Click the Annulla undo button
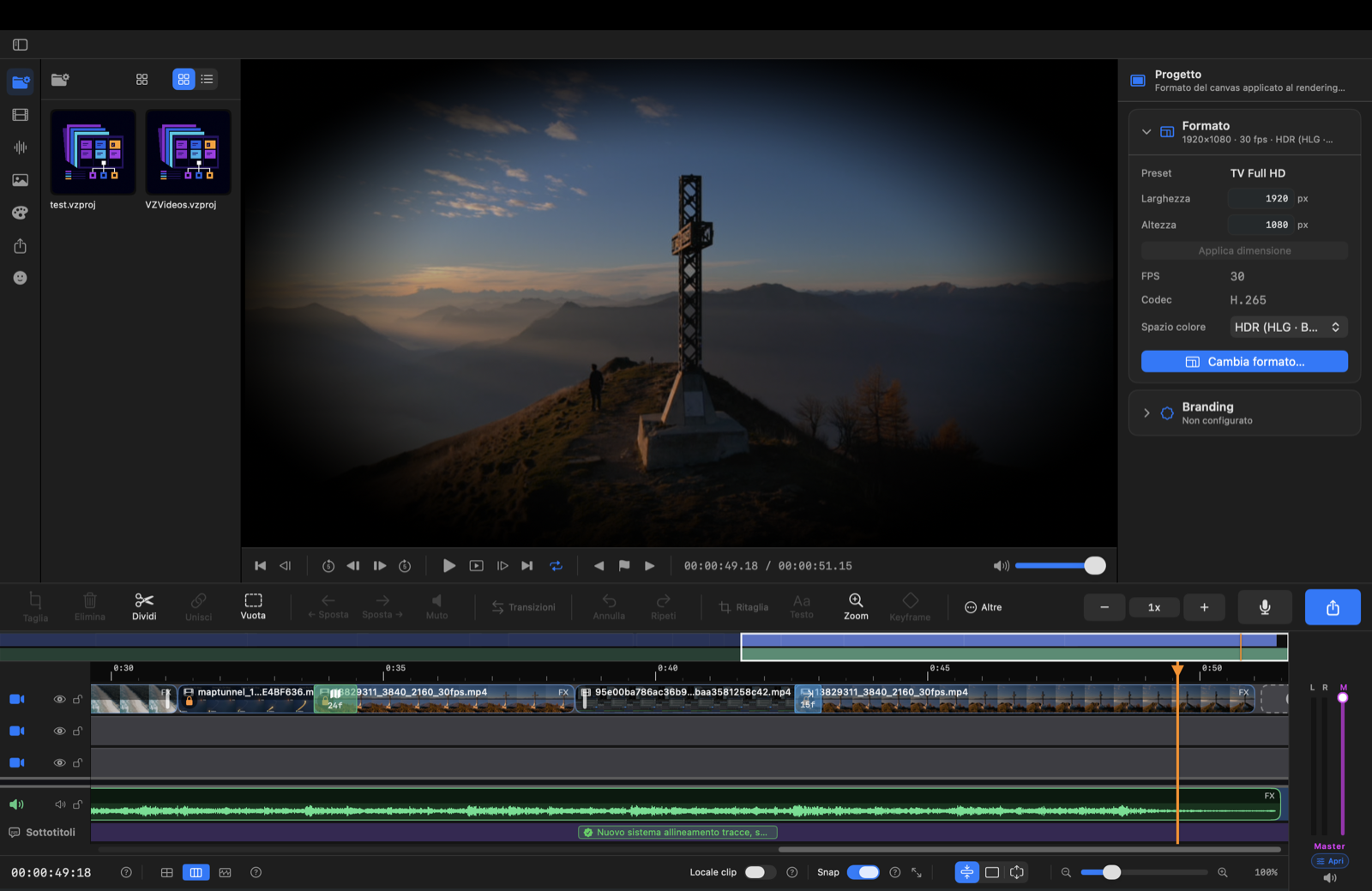This screenshot has height=891, width=1372. pos(609,606)
